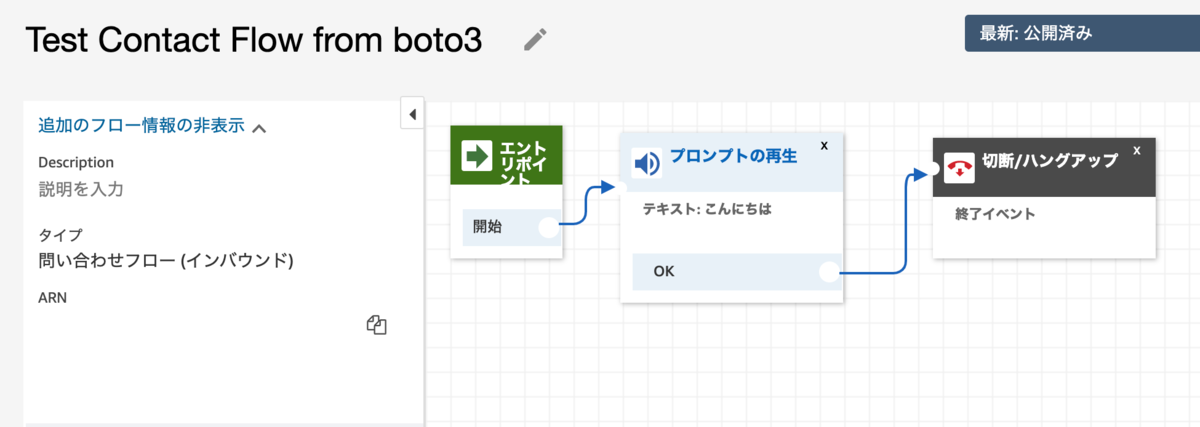Click the red phone hang-up icon
This screenshot has height=427, width=1200.
pos(958,166)
